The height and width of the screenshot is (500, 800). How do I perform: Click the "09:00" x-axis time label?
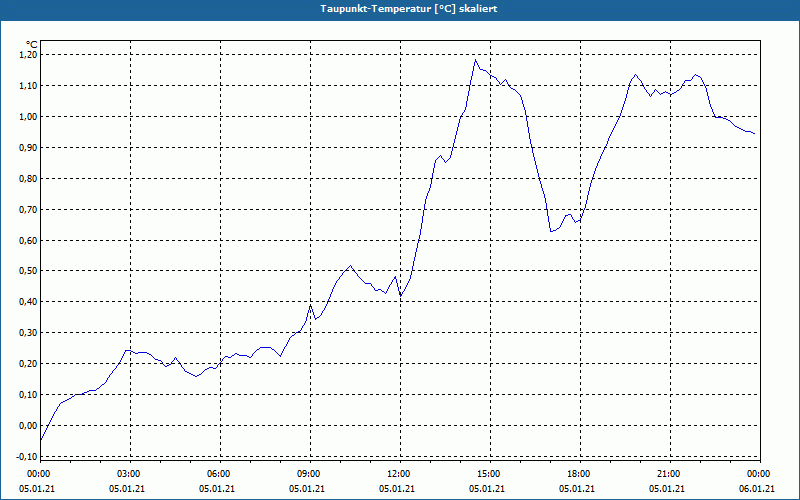pyautogui.click(x=307, y=474)
